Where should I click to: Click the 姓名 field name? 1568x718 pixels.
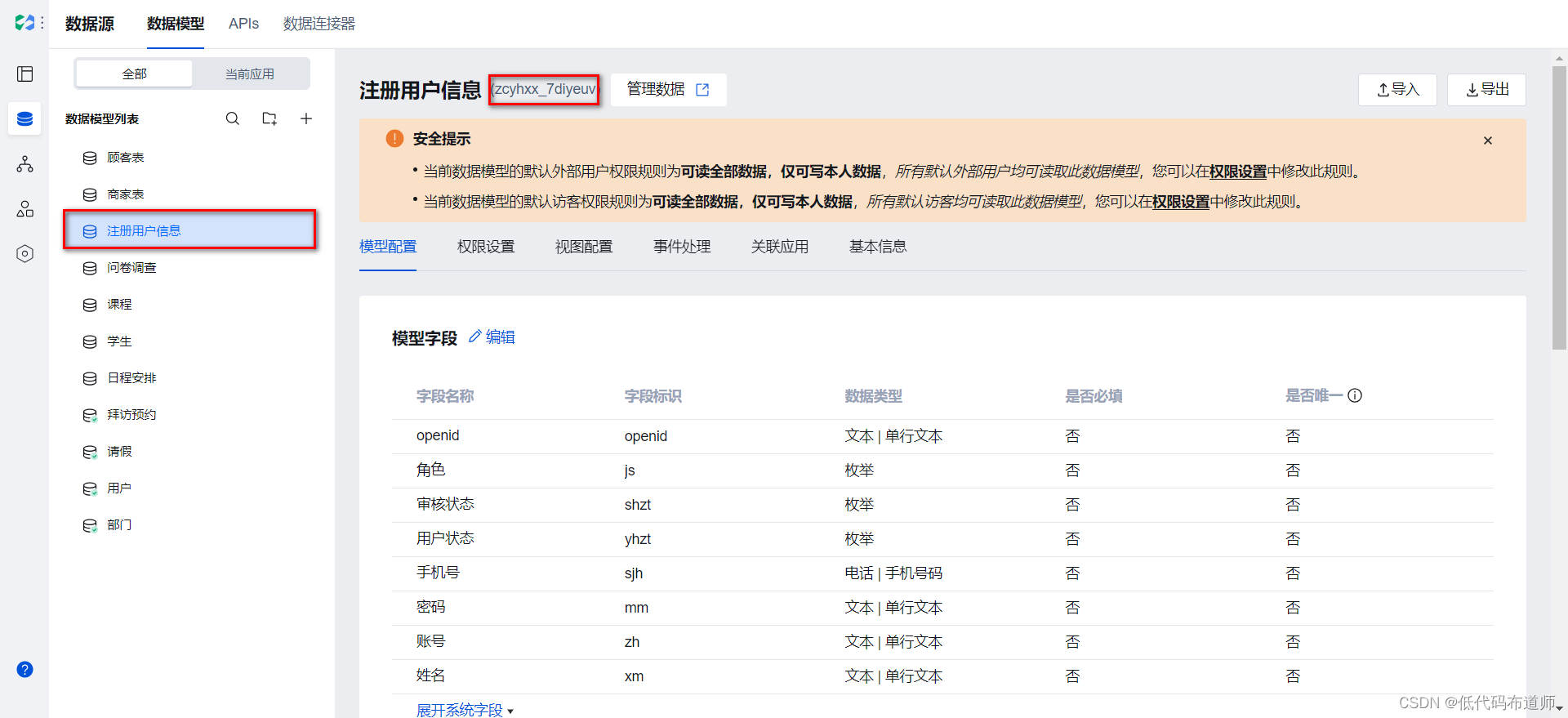[x=431, y=676]
